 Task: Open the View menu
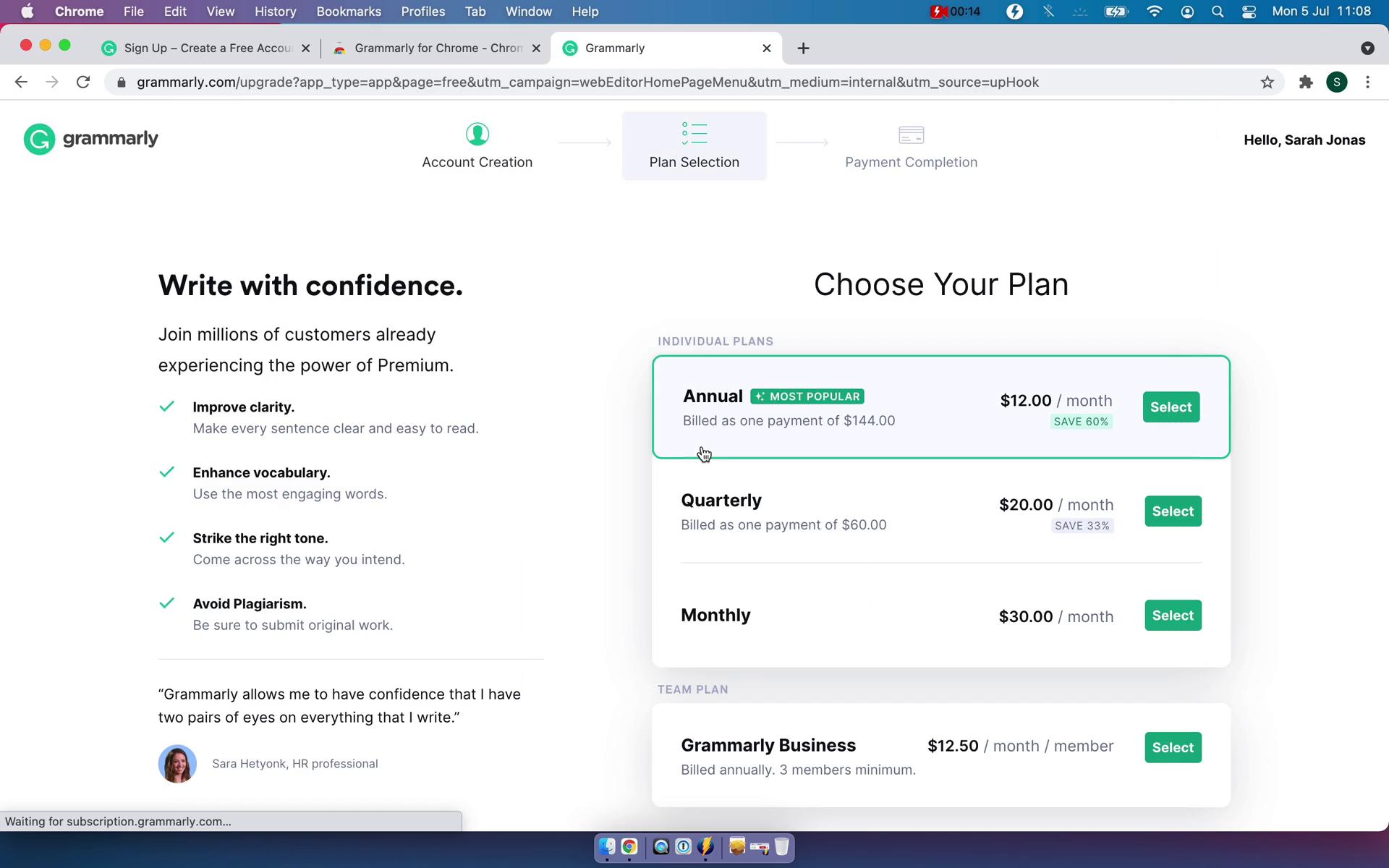220,12
